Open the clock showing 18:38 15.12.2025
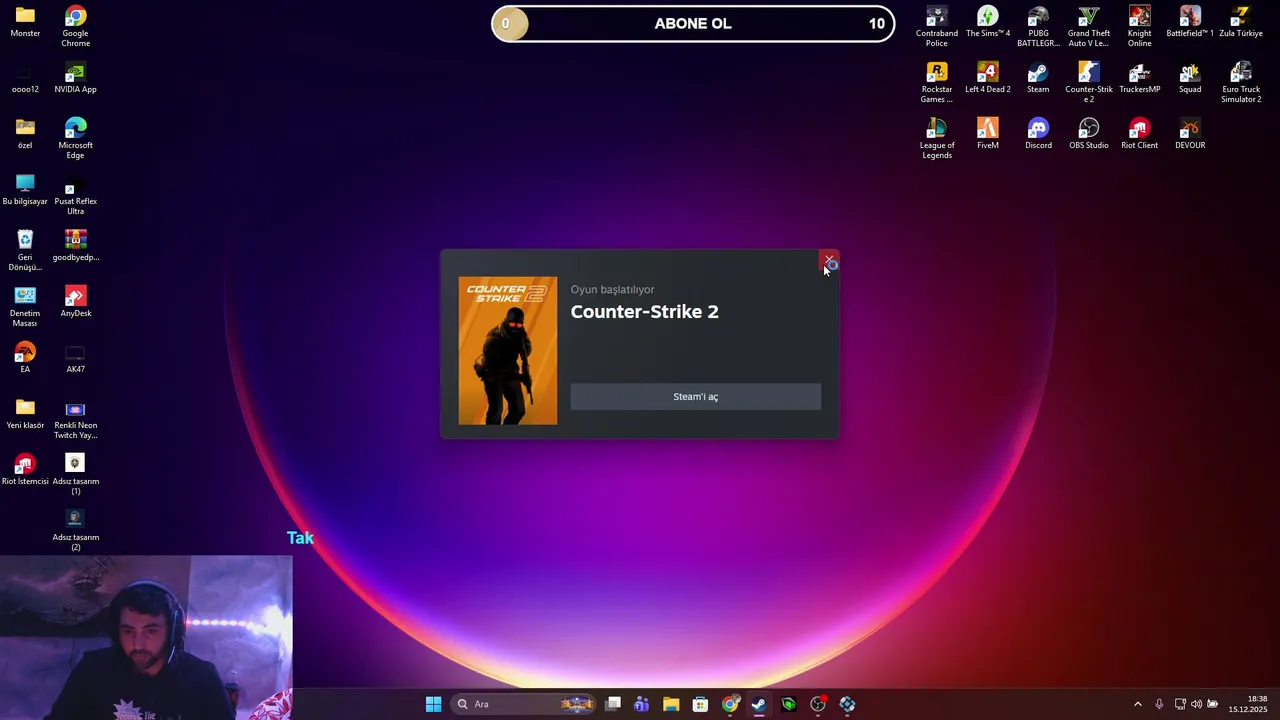 (1248, 704)
